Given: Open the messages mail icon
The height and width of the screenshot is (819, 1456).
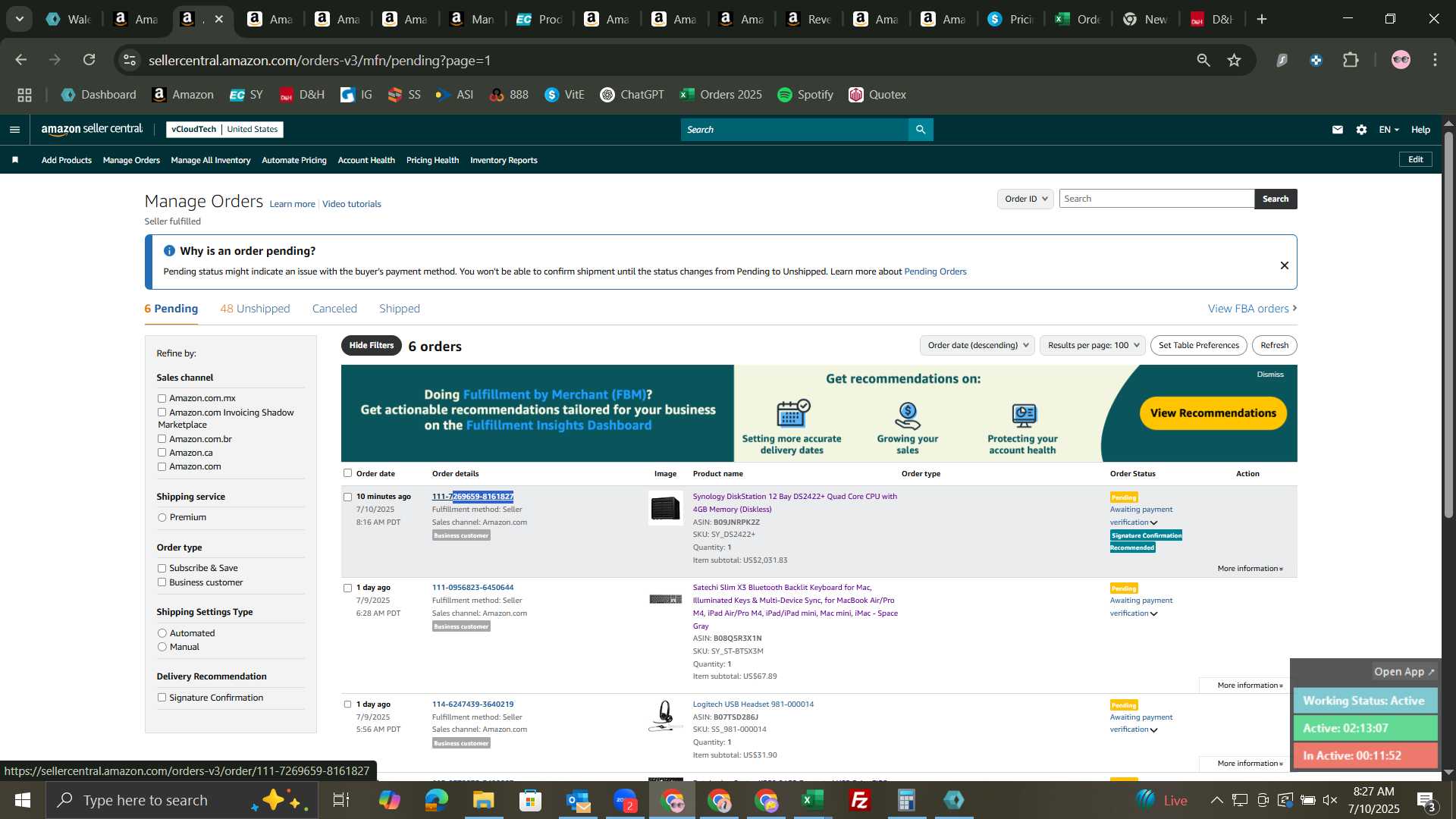Looking at the screenshot, I should point(1338,130).
